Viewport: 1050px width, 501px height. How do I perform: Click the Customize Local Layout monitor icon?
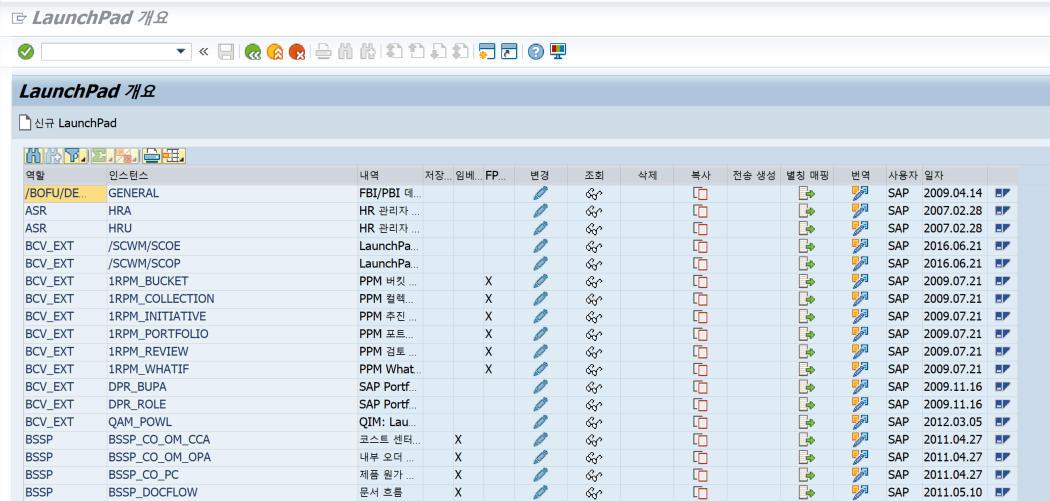click(558, 52)
